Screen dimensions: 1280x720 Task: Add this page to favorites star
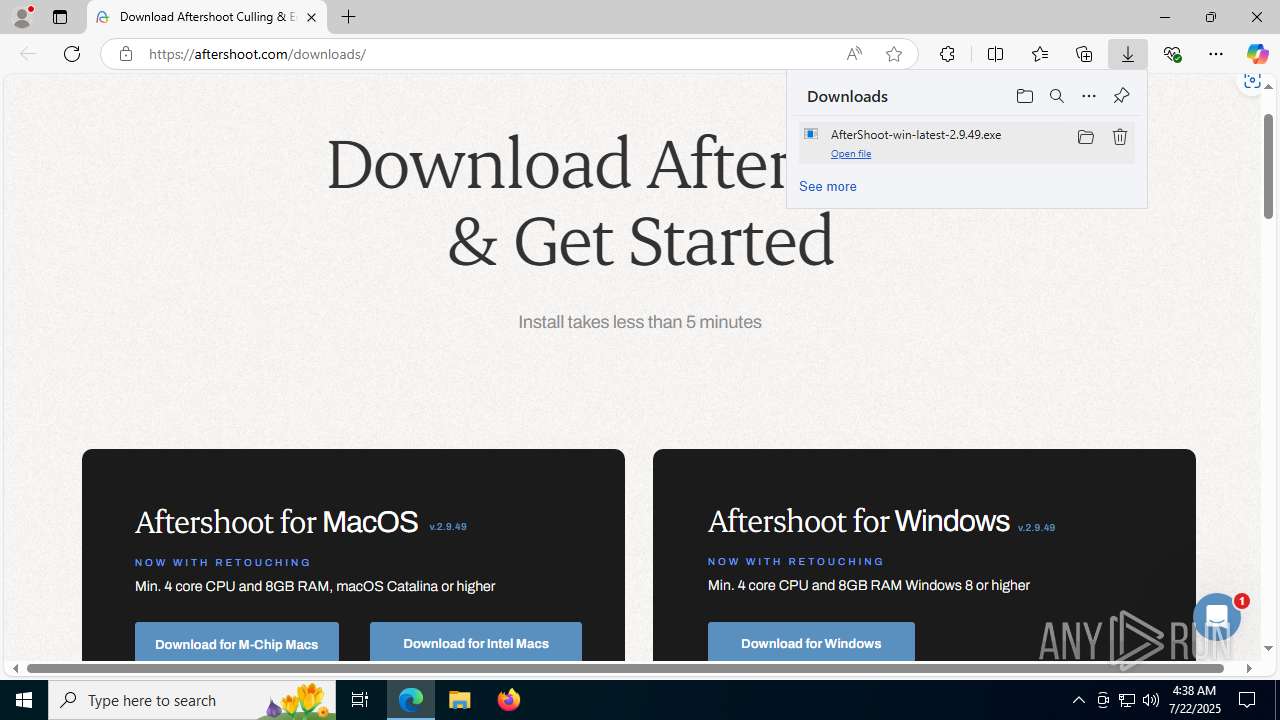coord(894,54)
